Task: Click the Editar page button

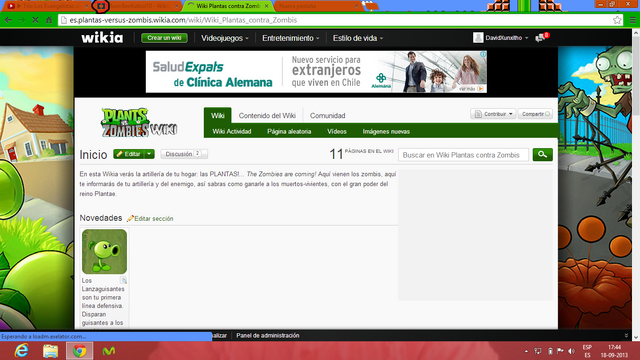Action: pos(129,154)
